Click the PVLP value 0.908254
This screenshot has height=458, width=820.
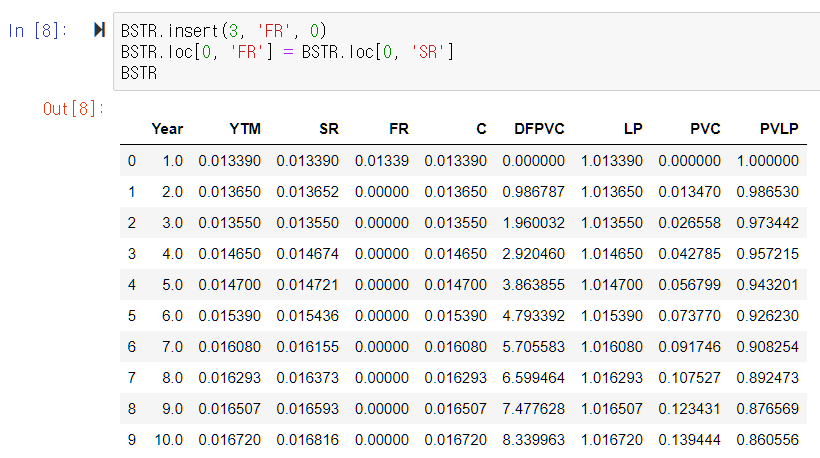click(x=768, y=347)
